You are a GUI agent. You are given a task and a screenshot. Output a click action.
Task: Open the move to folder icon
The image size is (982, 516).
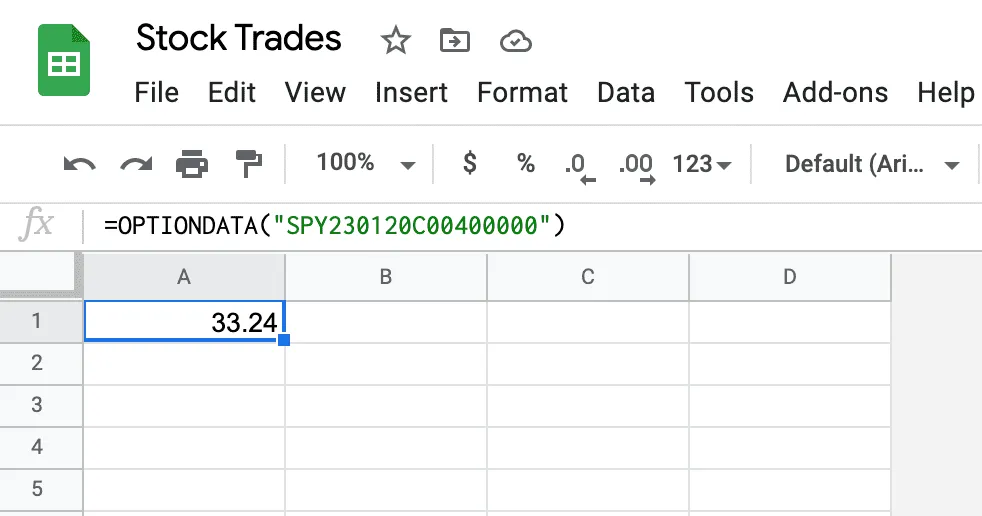pyautogui.click(x=455, y=41)
